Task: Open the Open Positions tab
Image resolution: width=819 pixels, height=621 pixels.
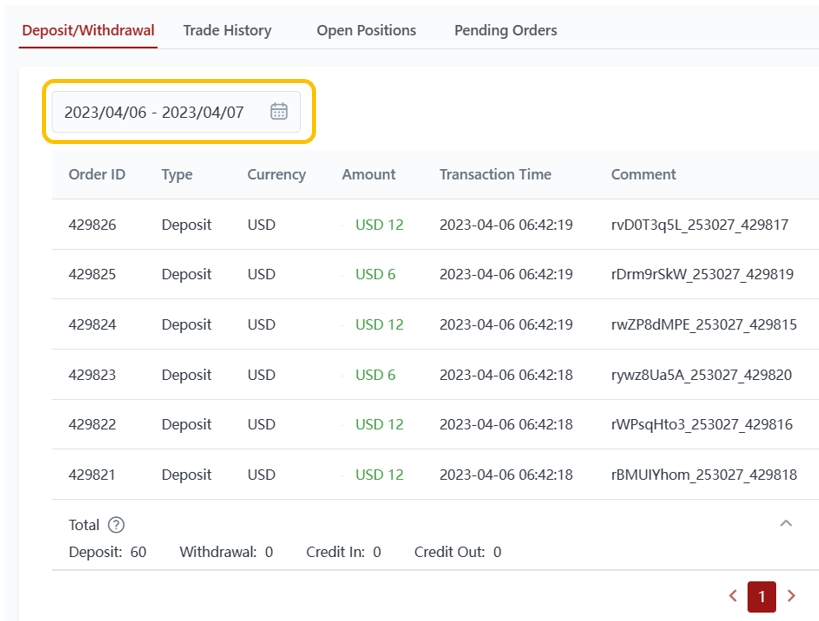Action: [366, 30]
